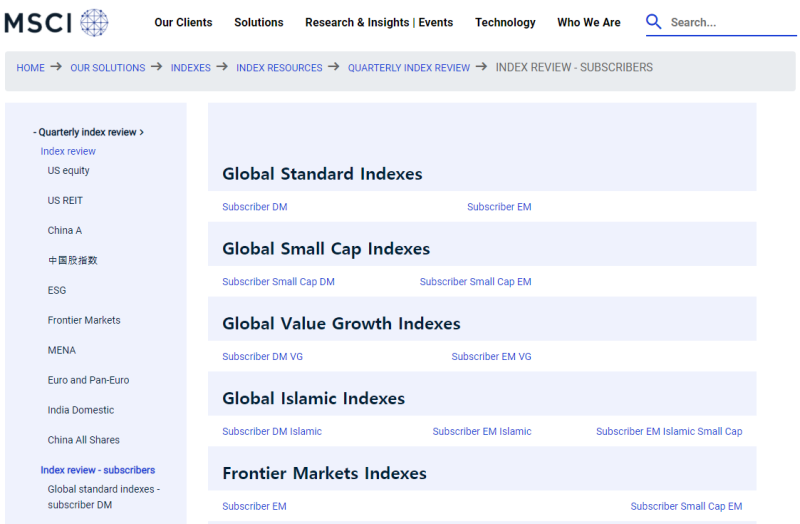800x524 pixels.
Task: Open Subscriber EM Islamic Small Cap link
Action: point(669,432)
